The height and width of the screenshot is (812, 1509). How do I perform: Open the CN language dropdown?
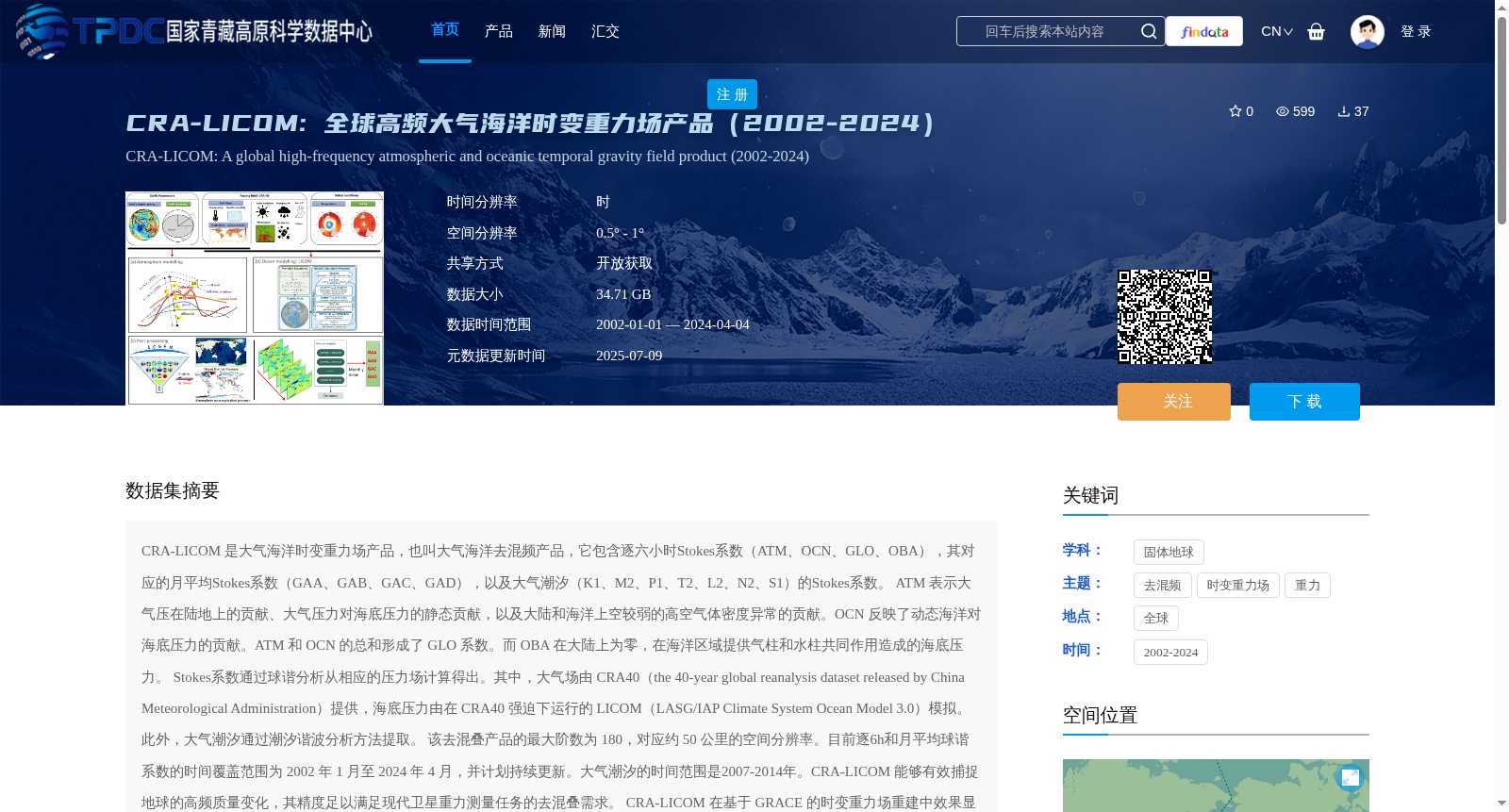[1277, 31]
